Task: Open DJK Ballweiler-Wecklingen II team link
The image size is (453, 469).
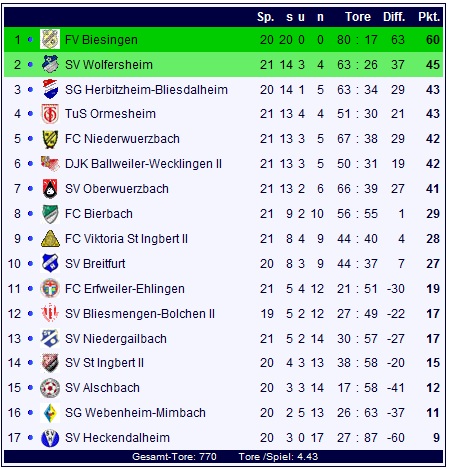Action: click(x=143, y=164)
